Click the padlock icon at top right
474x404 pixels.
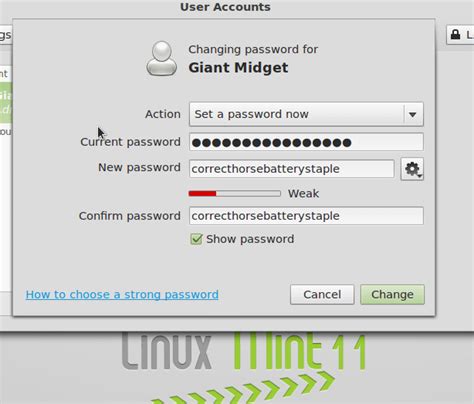tap(455, 34)
